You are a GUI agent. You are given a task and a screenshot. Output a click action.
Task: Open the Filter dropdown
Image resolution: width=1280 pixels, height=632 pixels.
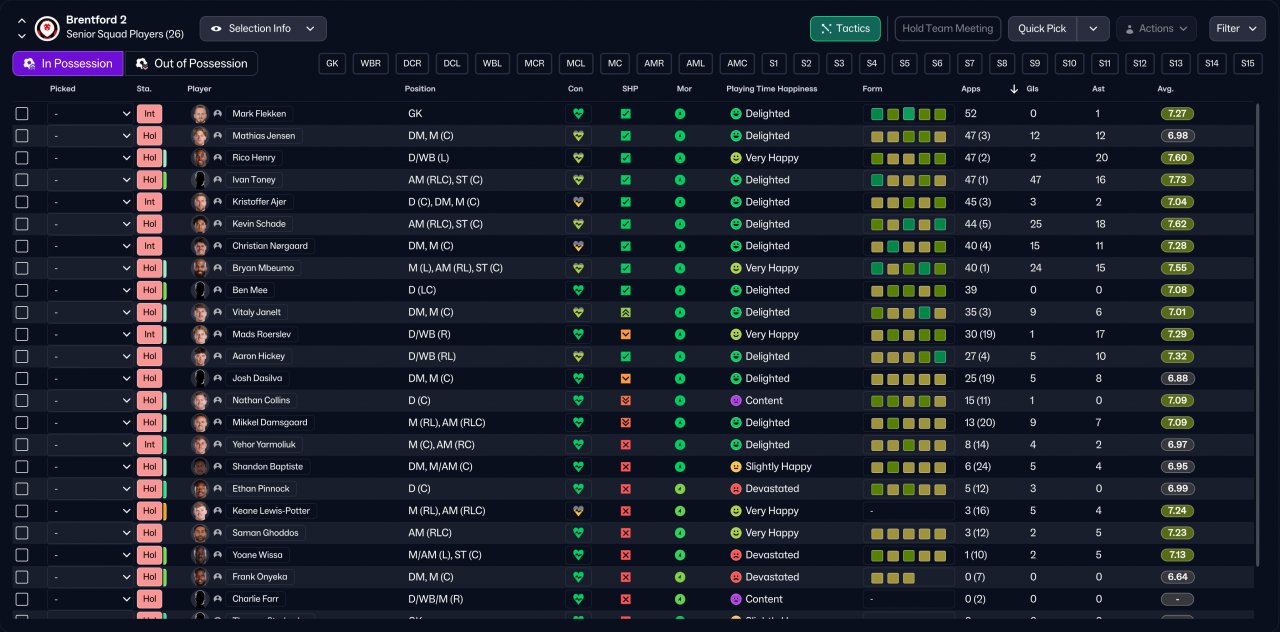point(1237,29)
